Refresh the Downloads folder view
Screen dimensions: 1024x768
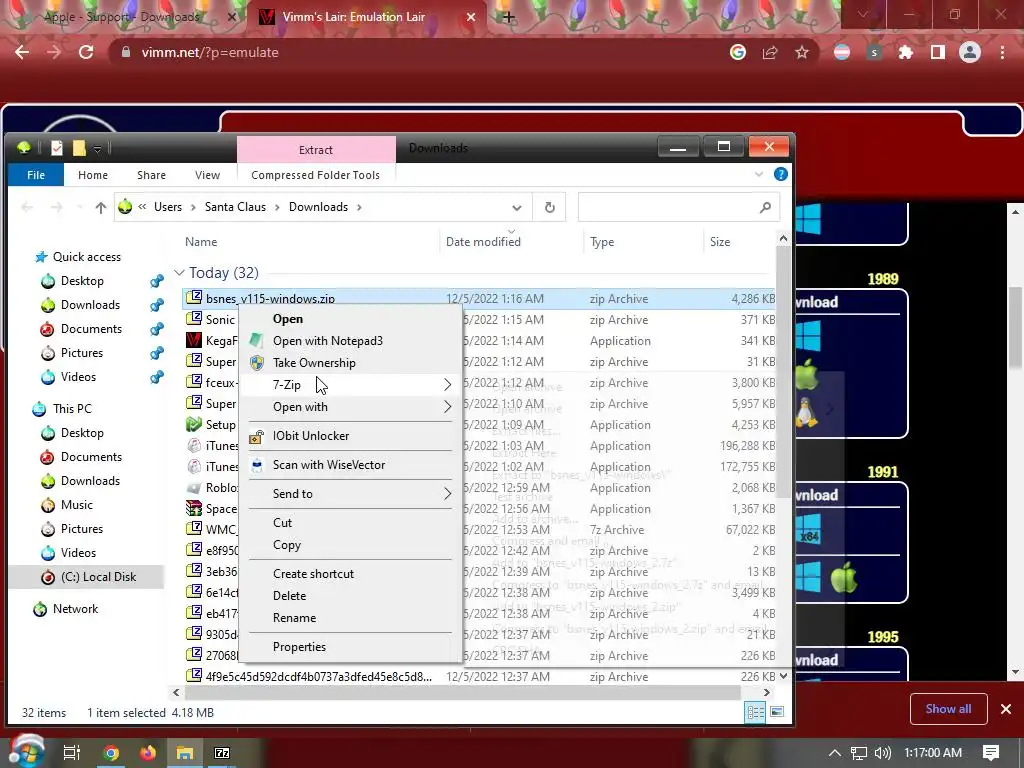pos(550,207)
